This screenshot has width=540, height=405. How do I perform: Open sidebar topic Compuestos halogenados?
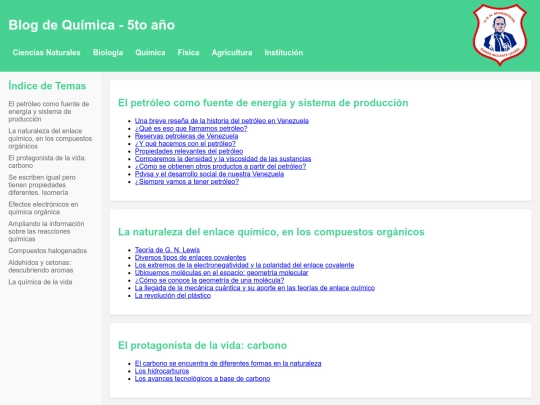point(48,251)
